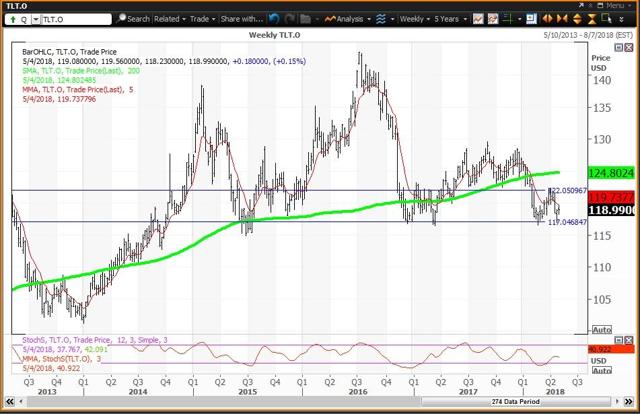Click the 2016 year label on time axis
Viewport: 640px width, 414px height.
point(358,392)
